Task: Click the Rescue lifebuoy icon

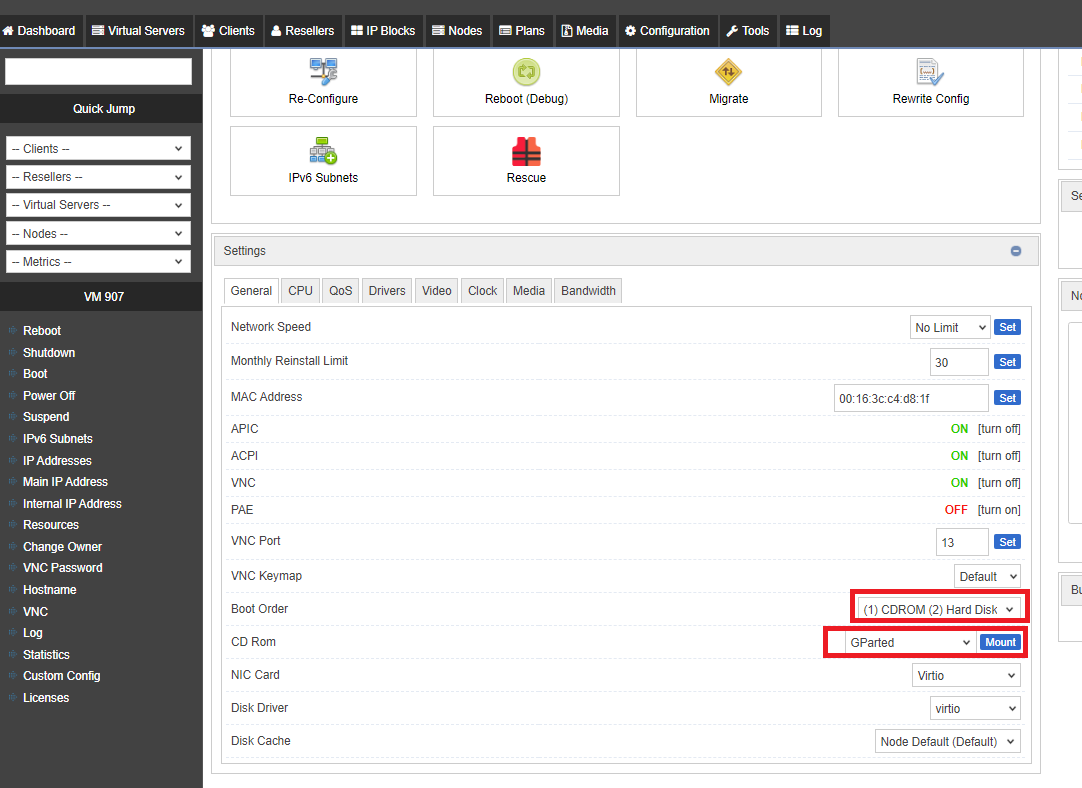Action: click(526, 151)
